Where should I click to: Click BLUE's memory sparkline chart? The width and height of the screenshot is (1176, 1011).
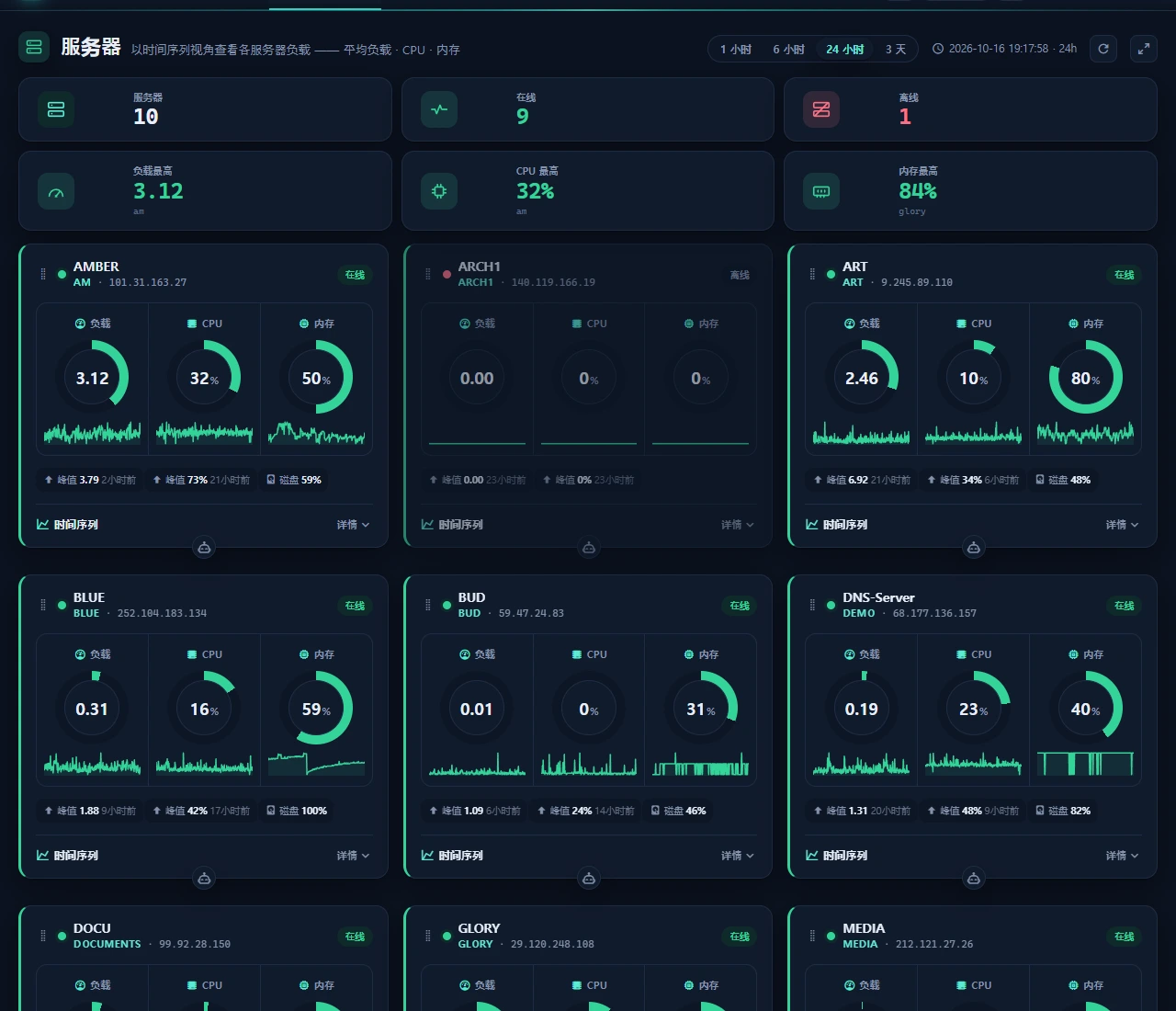point(316,764)
